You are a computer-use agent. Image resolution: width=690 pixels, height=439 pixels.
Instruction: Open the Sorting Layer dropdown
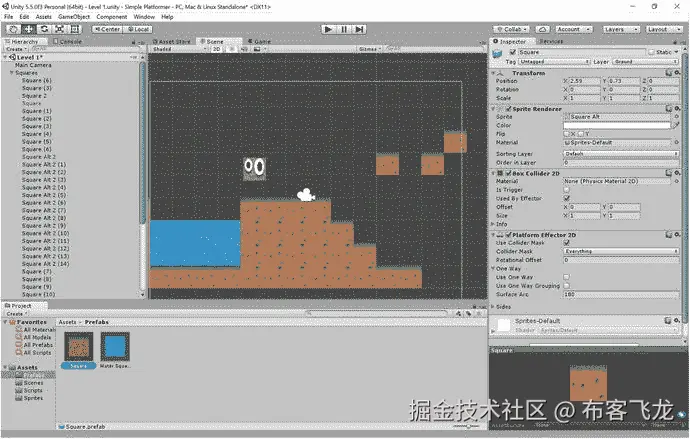coord(621,154)
